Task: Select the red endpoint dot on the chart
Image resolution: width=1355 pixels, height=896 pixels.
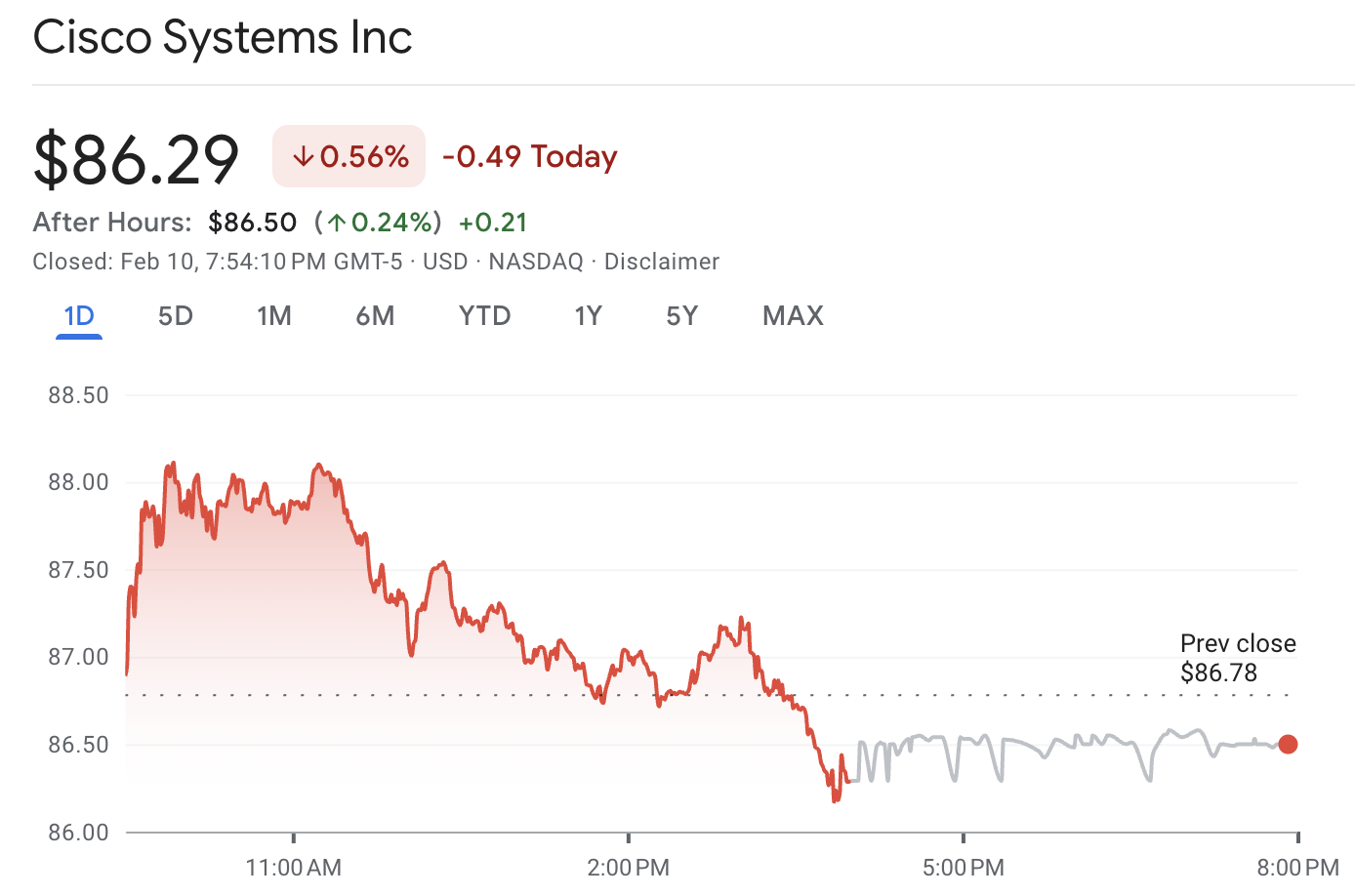Action: 1289,745
